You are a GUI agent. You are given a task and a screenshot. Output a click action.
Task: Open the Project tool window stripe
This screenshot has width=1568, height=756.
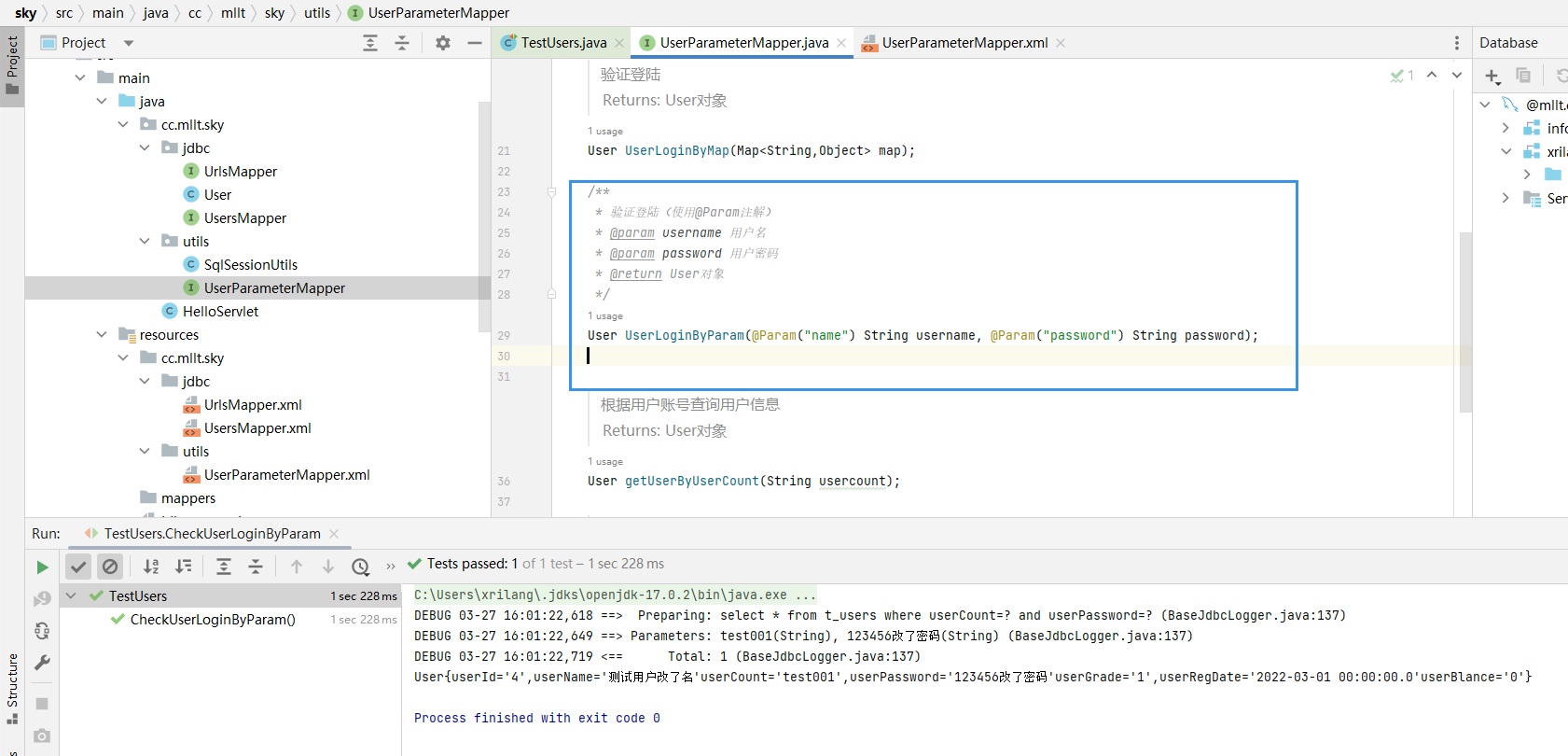12,65
